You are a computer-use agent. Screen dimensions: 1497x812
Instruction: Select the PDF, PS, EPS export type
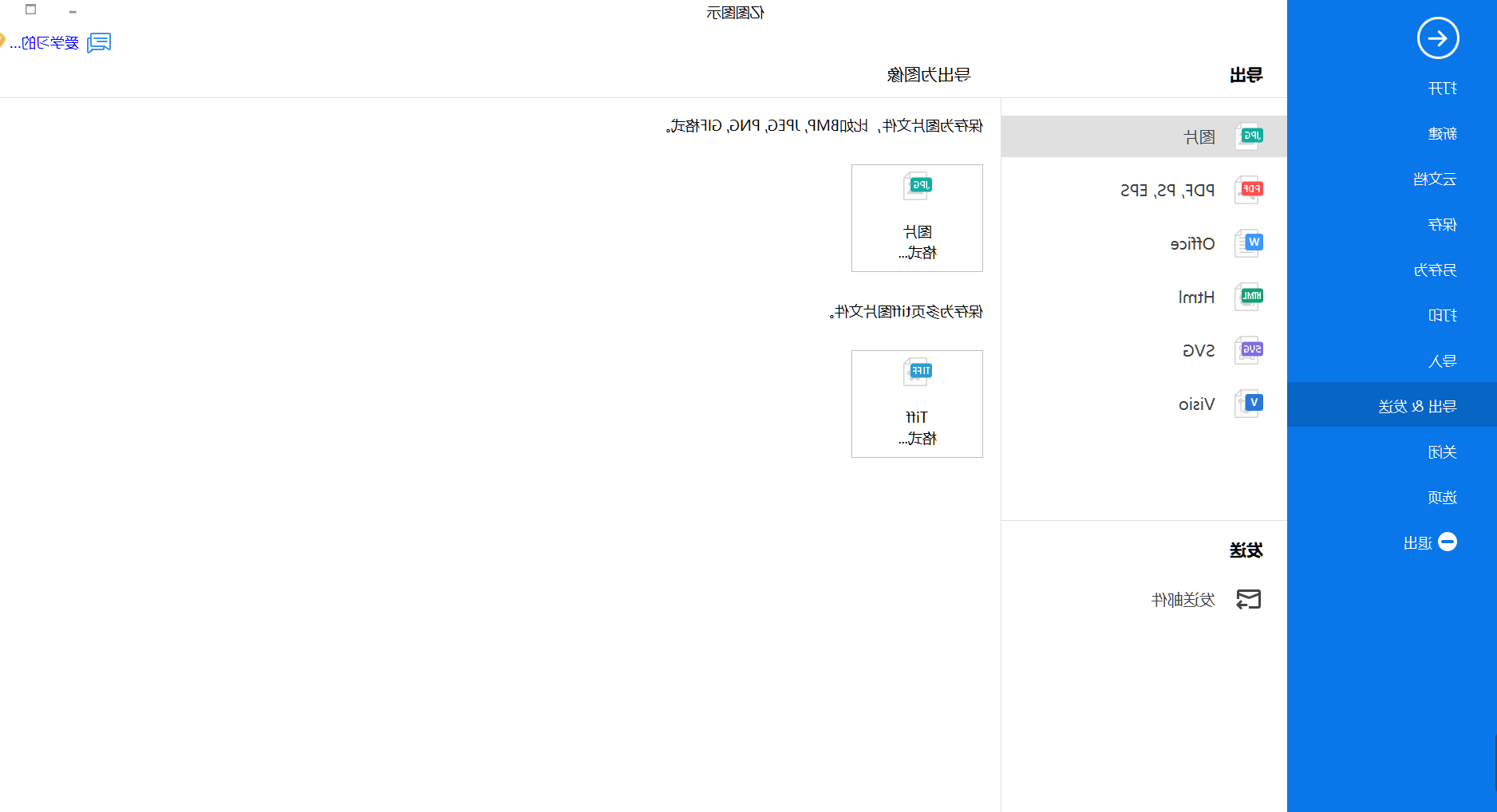1143,190
